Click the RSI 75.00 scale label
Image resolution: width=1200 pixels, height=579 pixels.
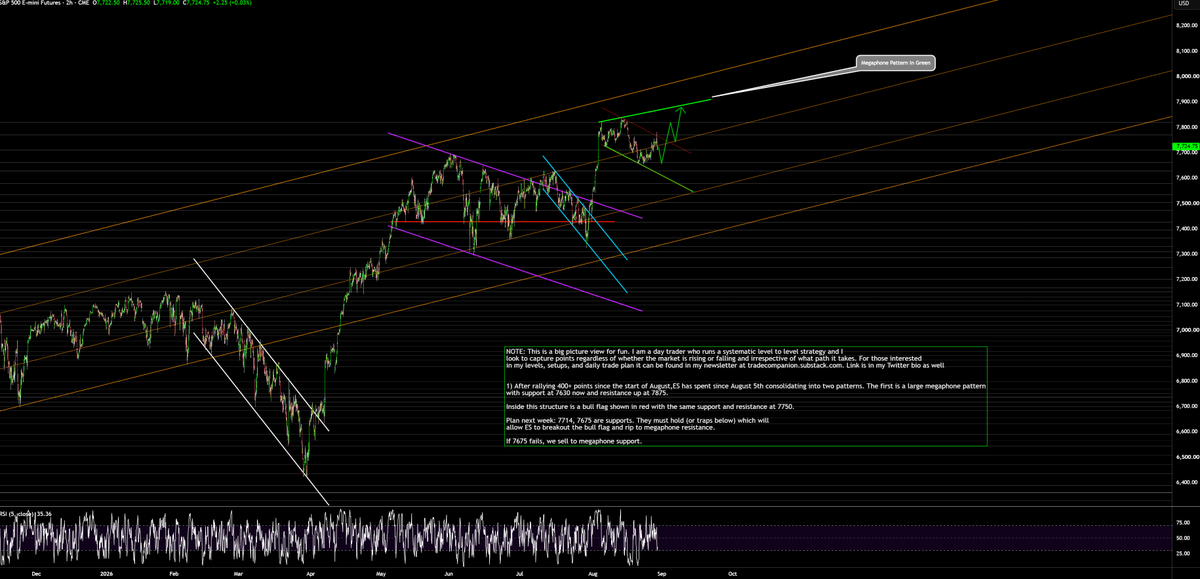(1183, 523)
